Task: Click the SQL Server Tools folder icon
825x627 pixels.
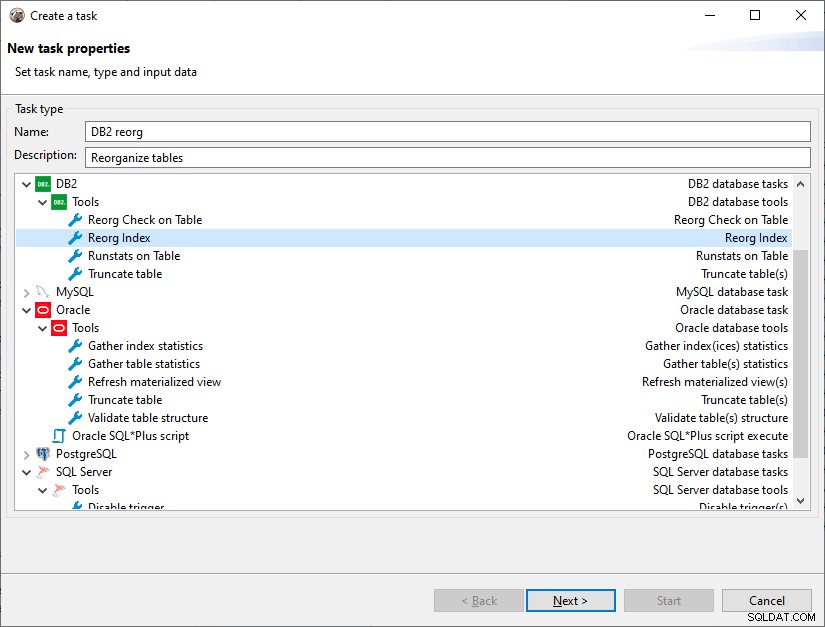Action: point(59,490)
